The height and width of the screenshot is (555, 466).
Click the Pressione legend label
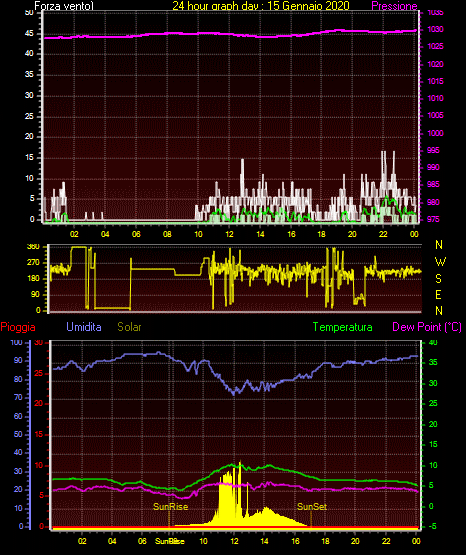[x=394, y=6]
